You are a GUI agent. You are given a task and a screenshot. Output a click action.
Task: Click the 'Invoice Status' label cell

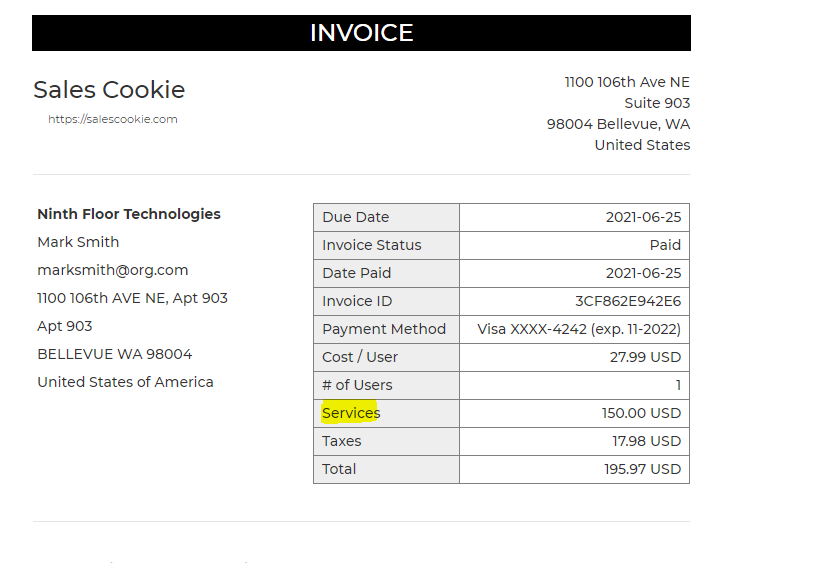point(386,245)
